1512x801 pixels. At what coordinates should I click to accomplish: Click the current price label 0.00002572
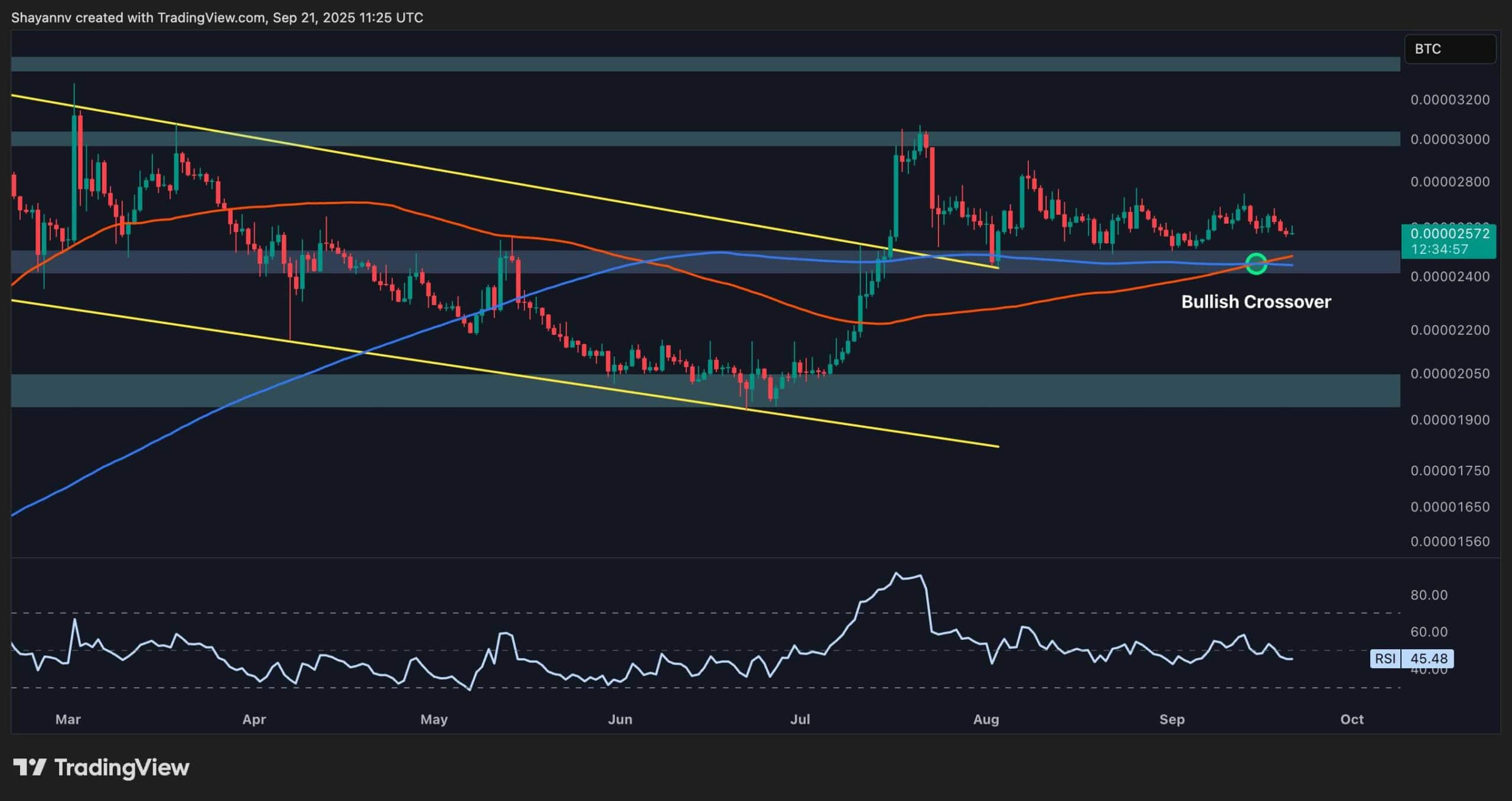[x=1449, y=234]
